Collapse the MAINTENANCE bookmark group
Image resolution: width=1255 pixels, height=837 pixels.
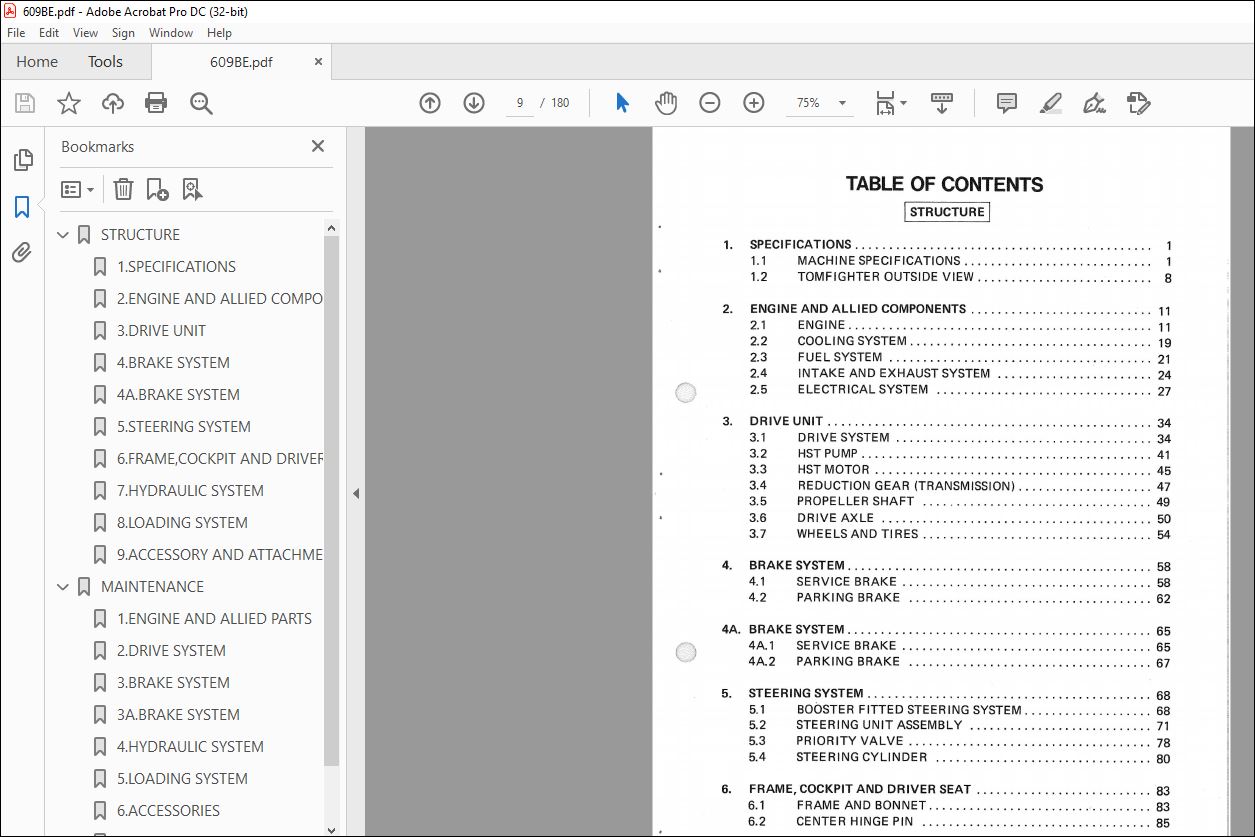[64, 587]
